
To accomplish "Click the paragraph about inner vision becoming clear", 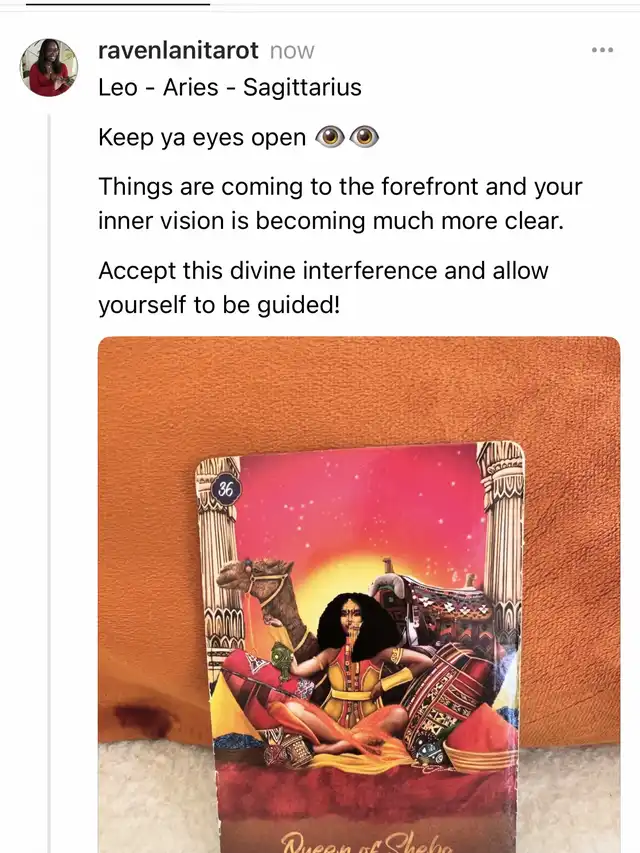I will [340, 203].
